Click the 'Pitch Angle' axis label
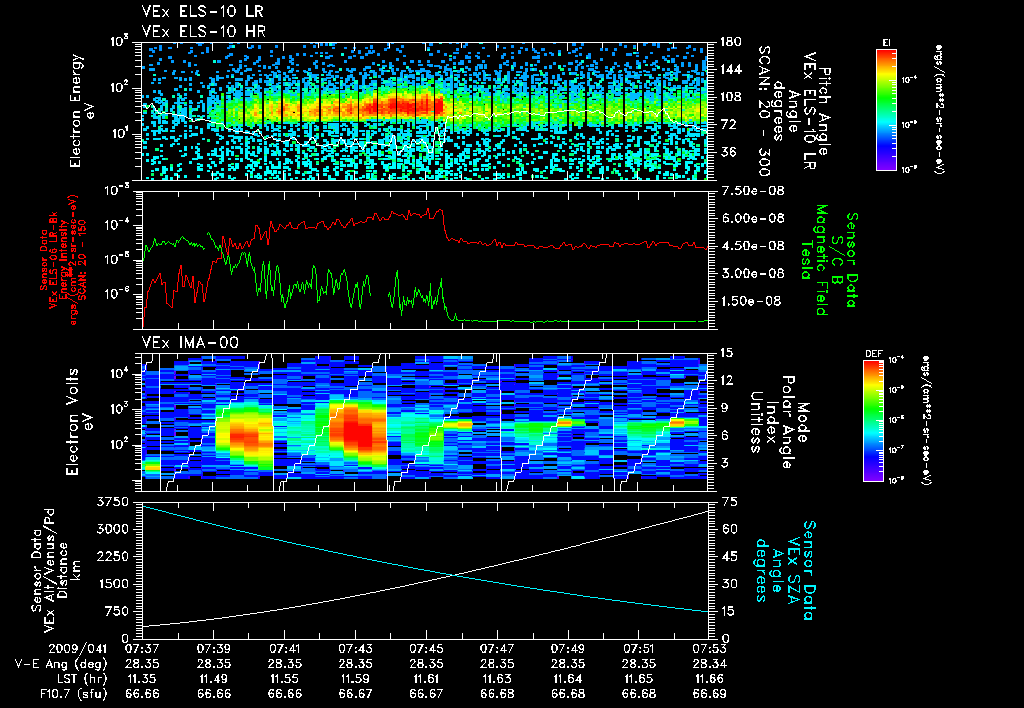 tap(824, 111)
